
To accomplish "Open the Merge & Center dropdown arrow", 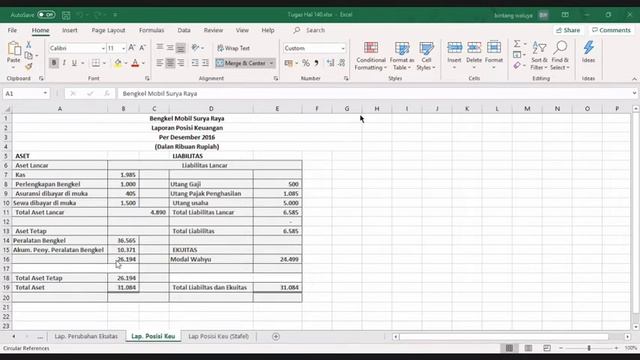I will (271, 63).
